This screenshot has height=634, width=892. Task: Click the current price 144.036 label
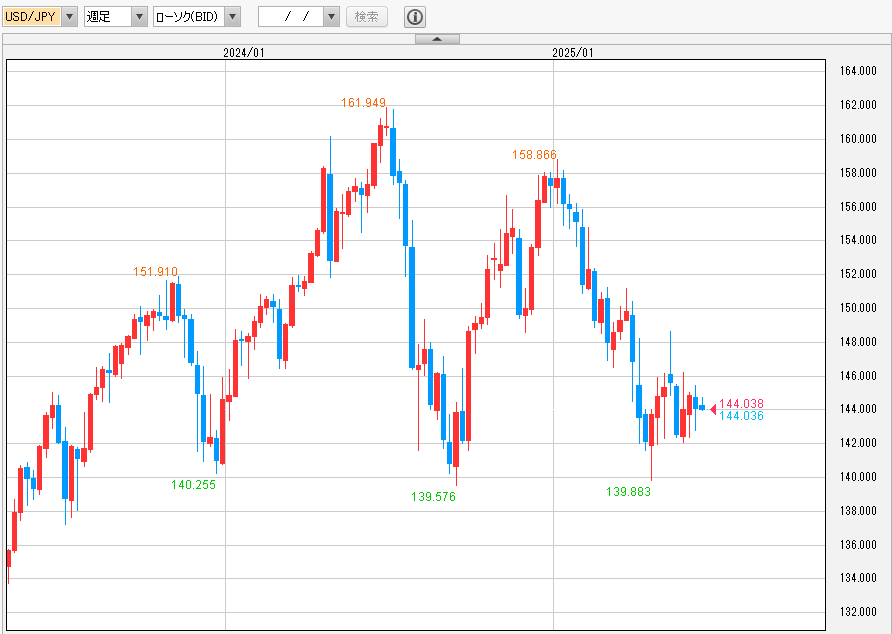(x=741, y=415)
